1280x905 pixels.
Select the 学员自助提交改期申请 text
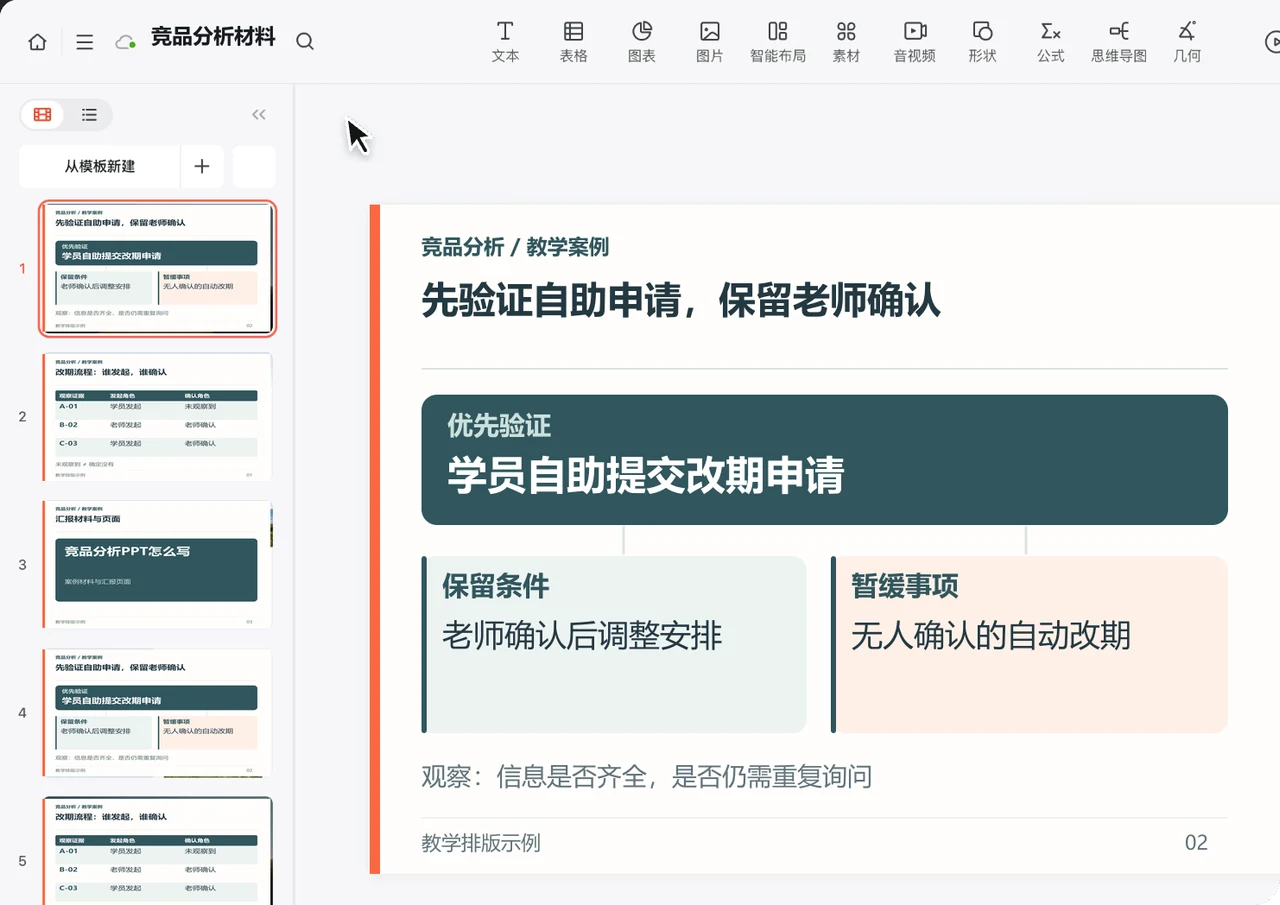[646, 476]
